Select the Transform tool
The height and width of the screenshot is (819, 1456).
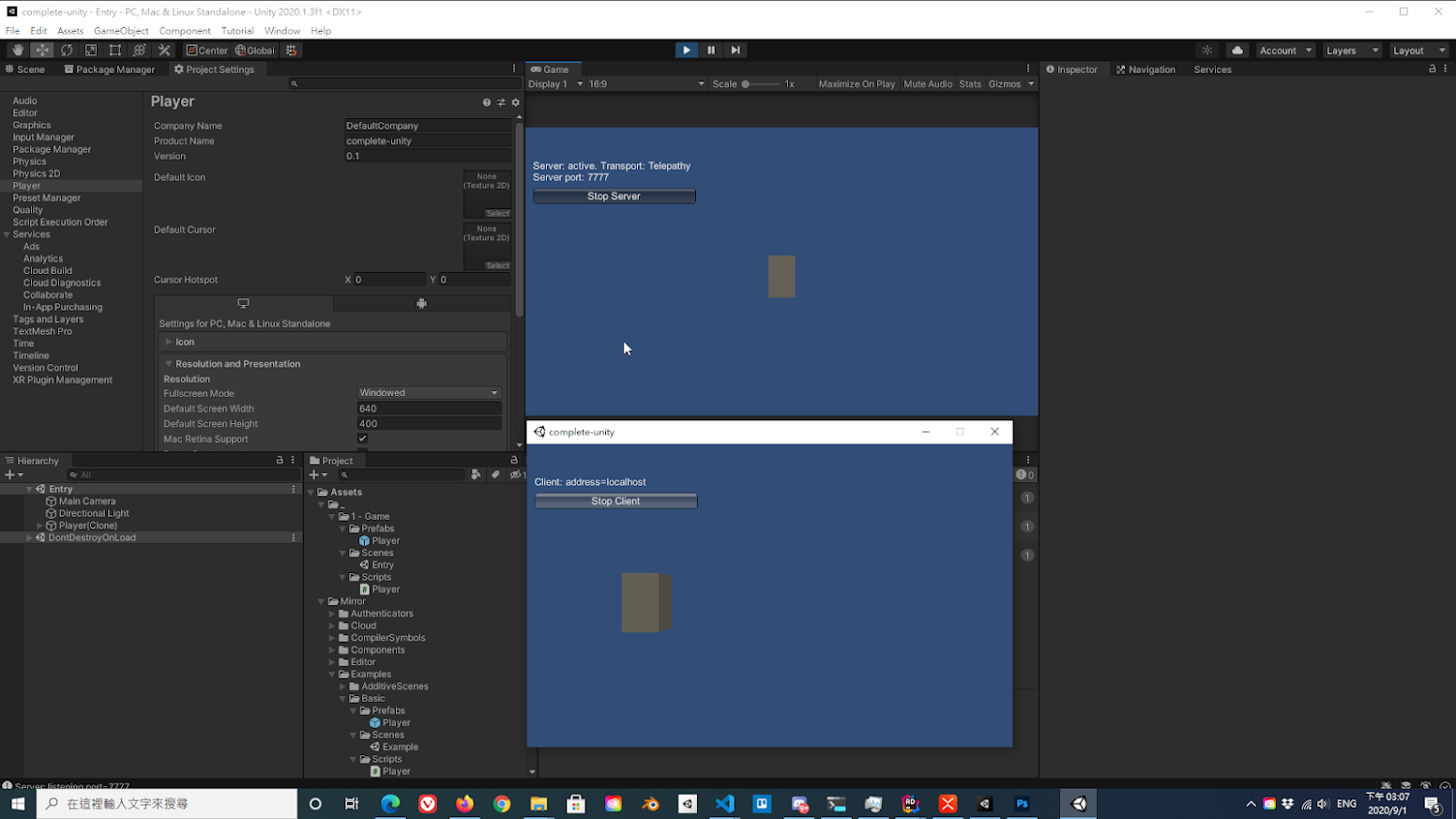point(140,51)
